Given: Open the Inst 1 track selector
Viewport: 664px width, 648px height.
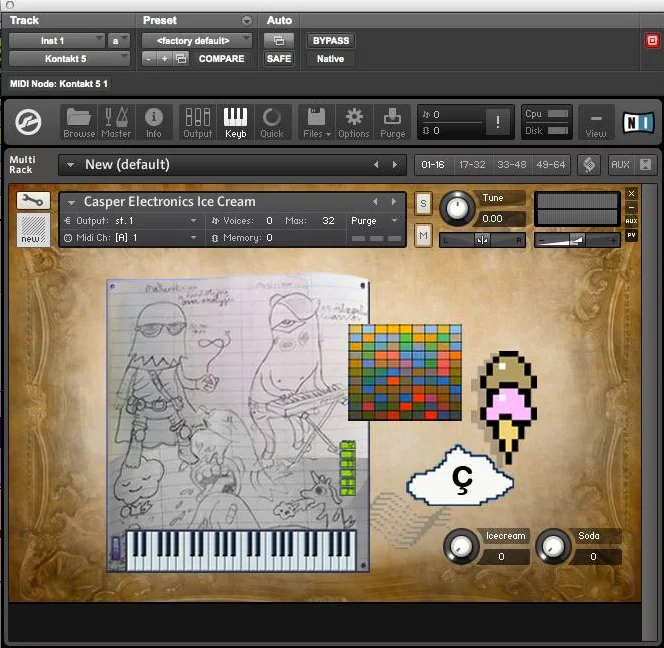Looking at the screenshot, I should (x=56, y=41).
